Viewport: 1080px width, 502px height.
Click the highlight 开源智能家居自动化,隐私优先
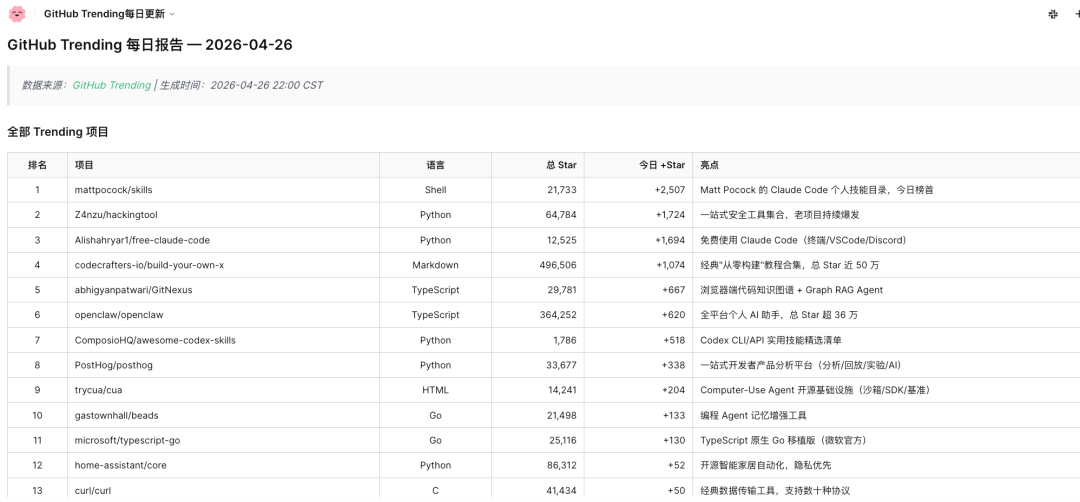(x=766, y=466)
